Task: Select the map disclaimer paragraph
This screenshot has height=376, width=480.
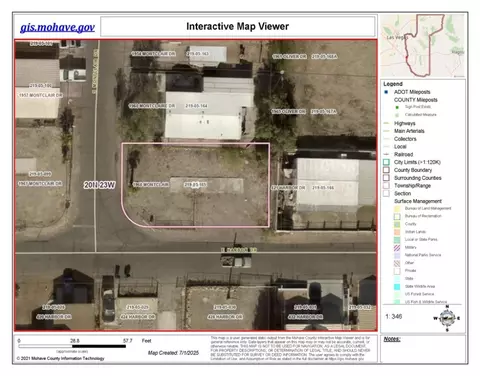Action: (290, 348)
